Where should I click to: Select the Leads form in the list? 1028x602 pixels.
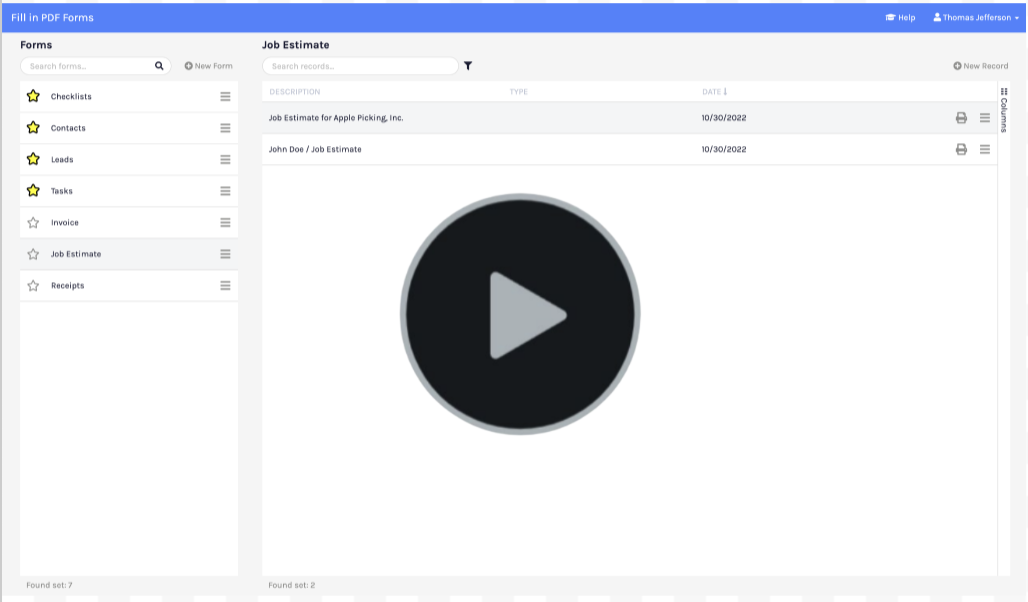[x=62, y=160]
